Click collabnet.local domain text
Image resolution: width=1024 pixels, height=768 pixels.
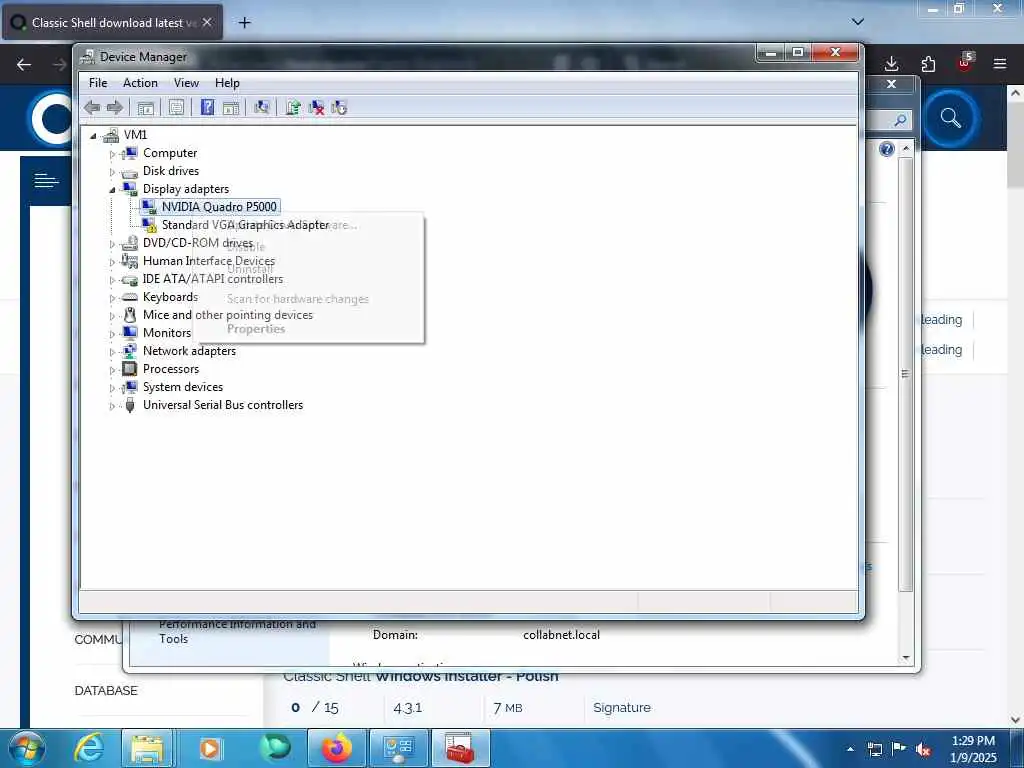(x=561, y=635)
